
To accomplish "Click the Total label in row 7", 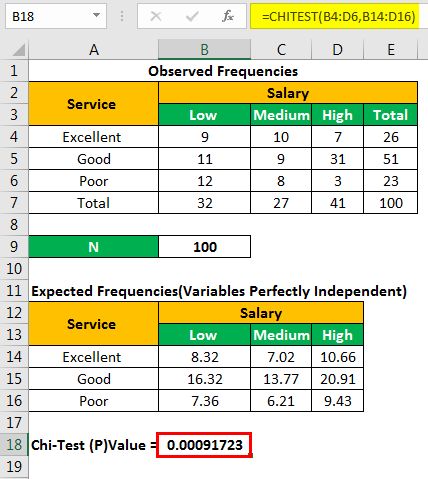I will (93, 203).
